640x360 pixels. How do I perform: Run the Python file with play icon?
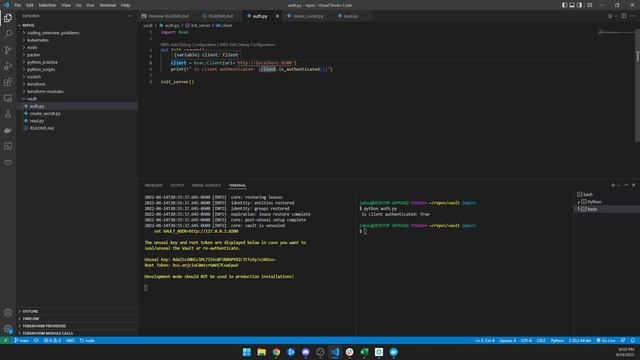610,16
